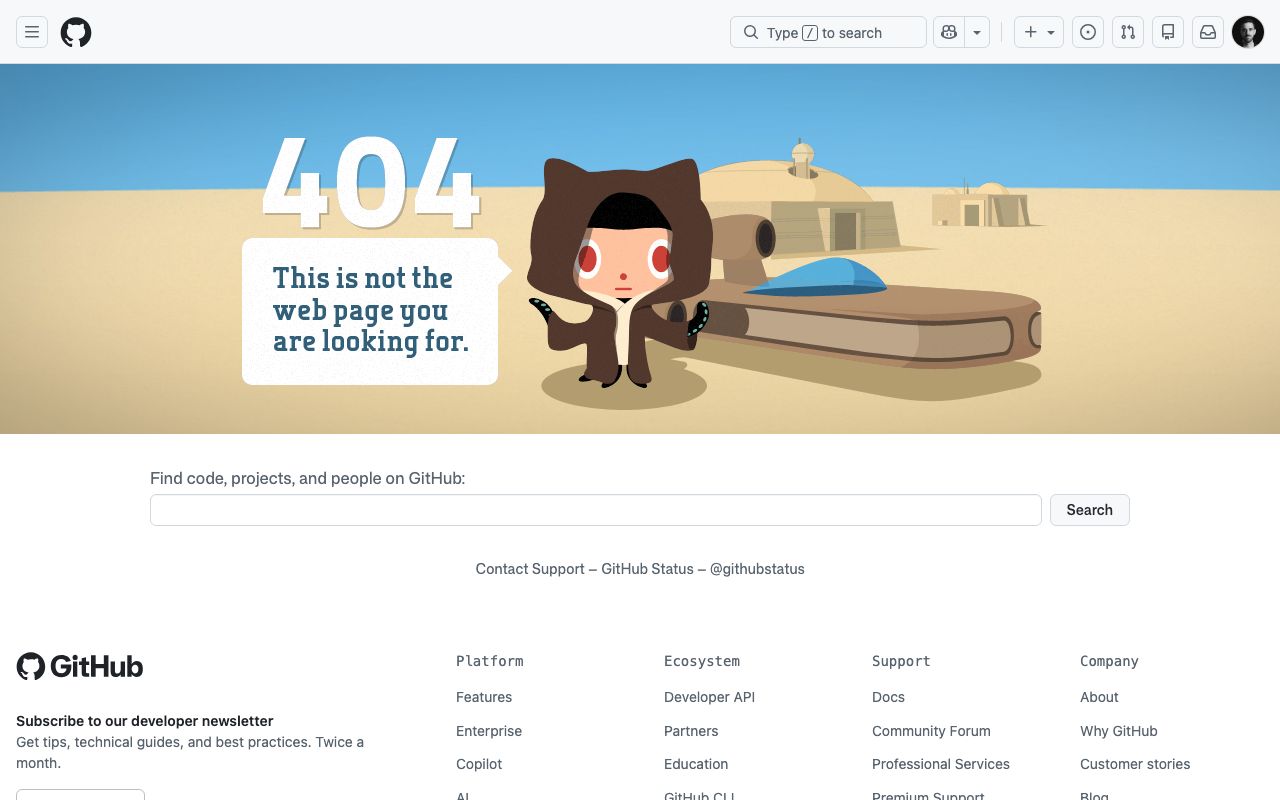This screenshot has height=800, width=1280.
Task: Open the hamburger navigation menu
Action: (x=32, y=32)
